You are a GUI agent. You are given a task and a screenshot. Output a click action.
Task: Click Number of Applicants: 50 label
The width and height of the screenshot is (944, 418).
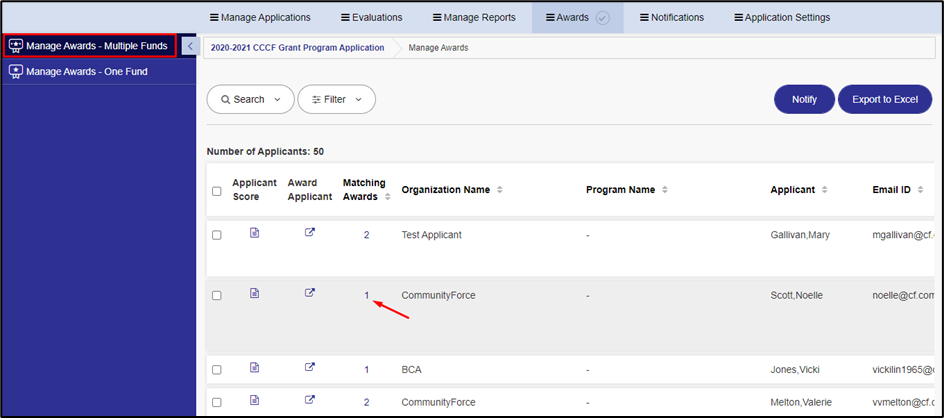point(265,152)
